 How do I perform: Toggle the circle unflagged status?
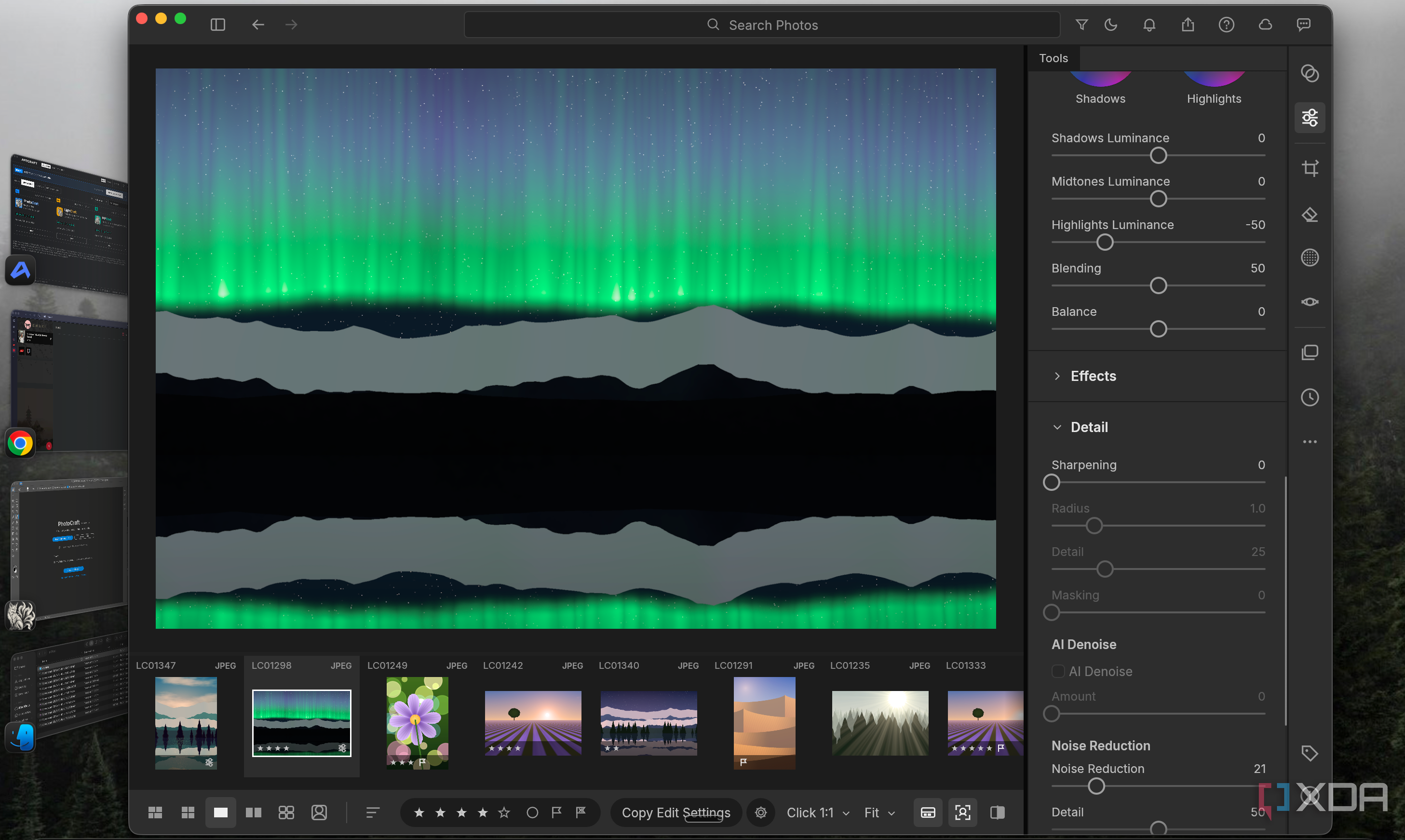(532, 813)
